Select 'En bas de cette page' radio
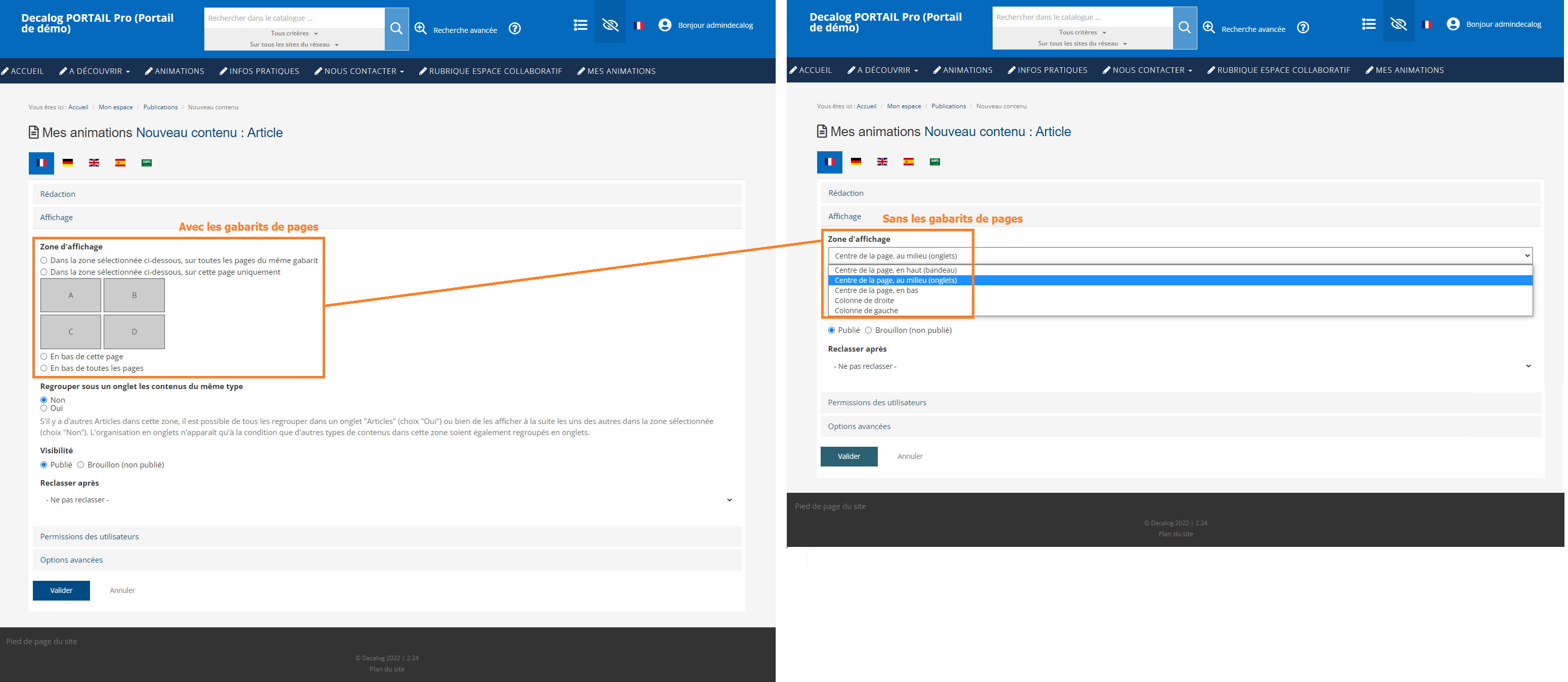The width and height of the screenshot is (1568, 682). [x=44, y=357]
